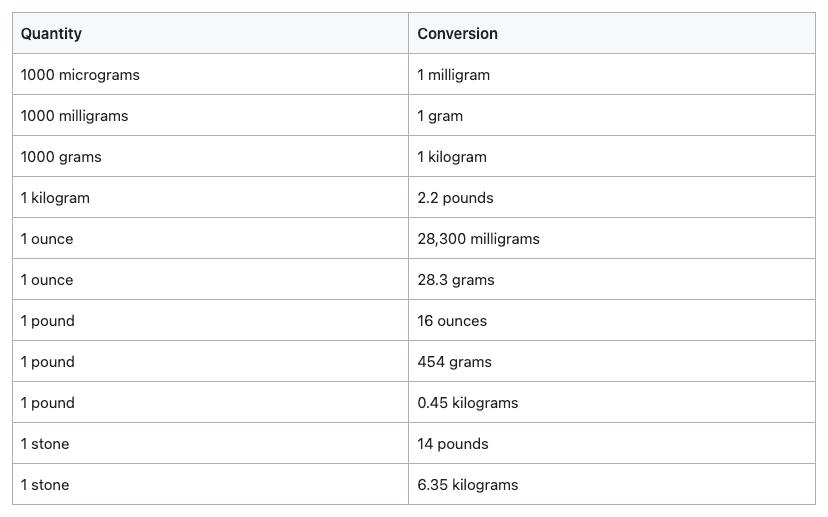828x517 pixels.
Task: Click the 28,300 milligrams cell
Action: (611, 238)
